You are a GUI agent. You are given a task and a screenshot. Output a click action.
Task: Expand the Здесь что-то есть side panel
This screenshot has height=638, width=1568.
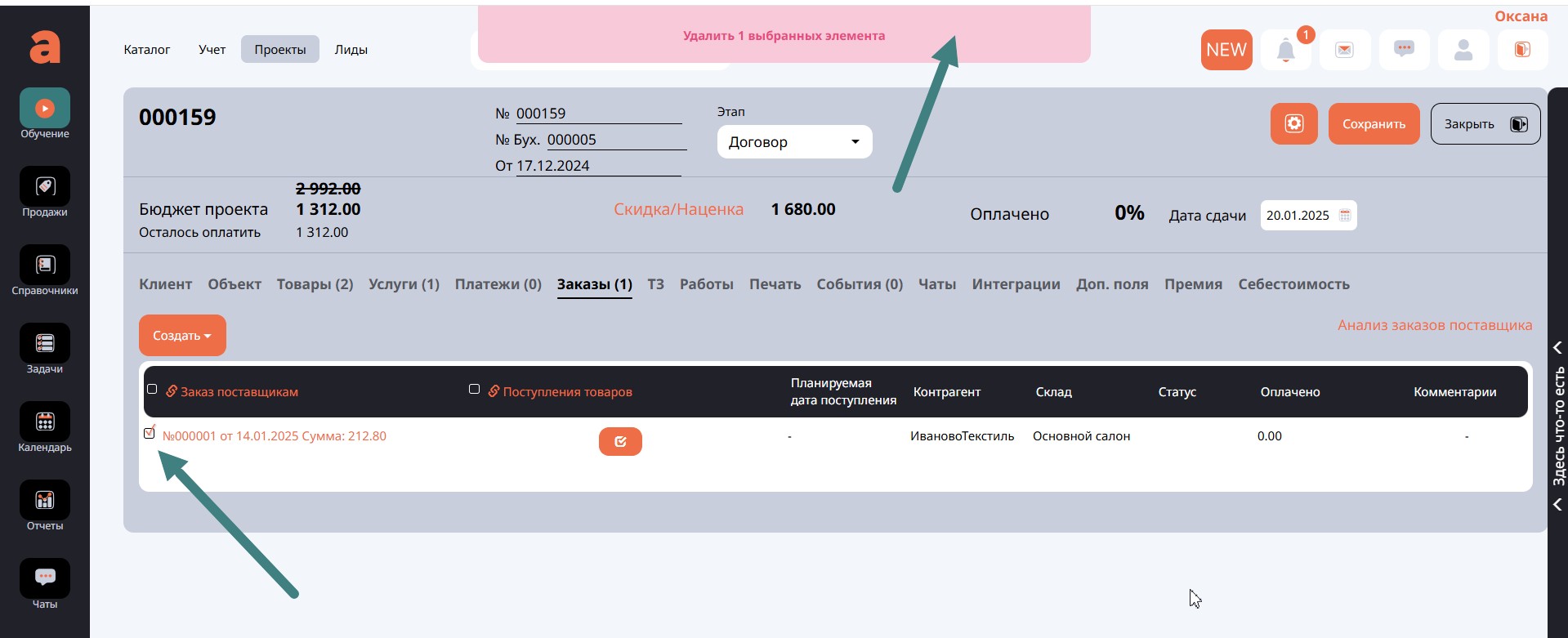(x=1557, y=425)
